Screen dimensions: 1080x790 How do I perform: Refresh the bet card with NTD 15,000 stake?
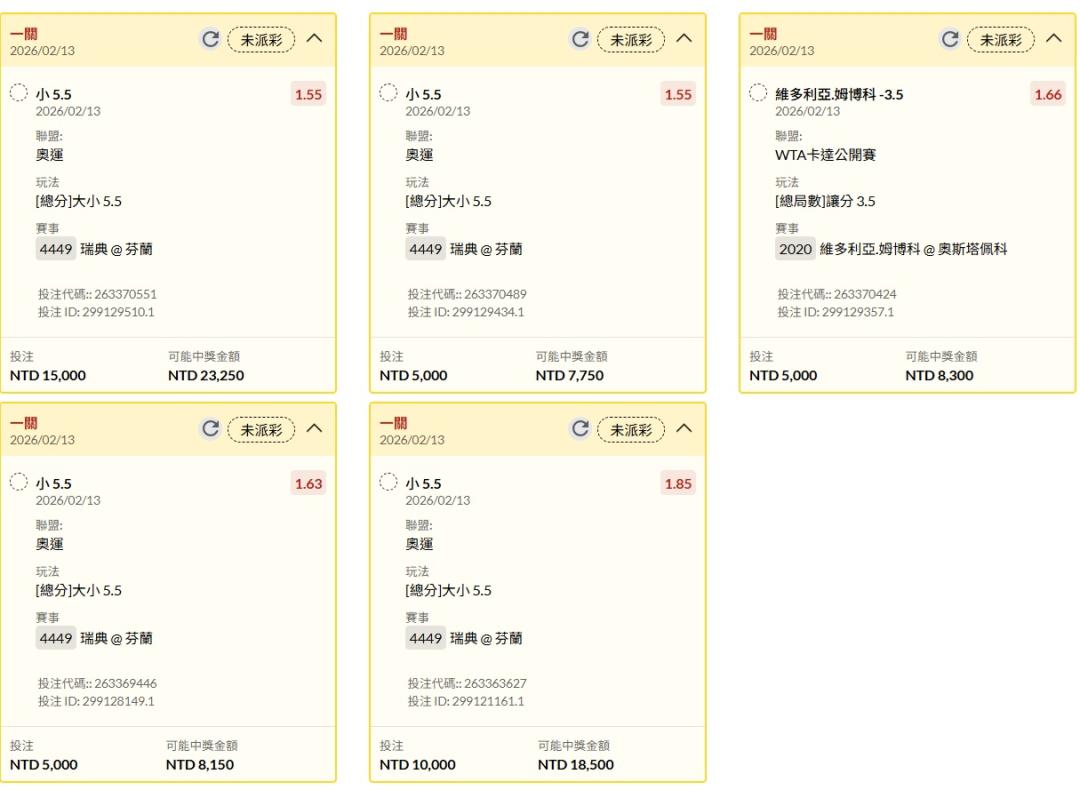tap(210, 39)
